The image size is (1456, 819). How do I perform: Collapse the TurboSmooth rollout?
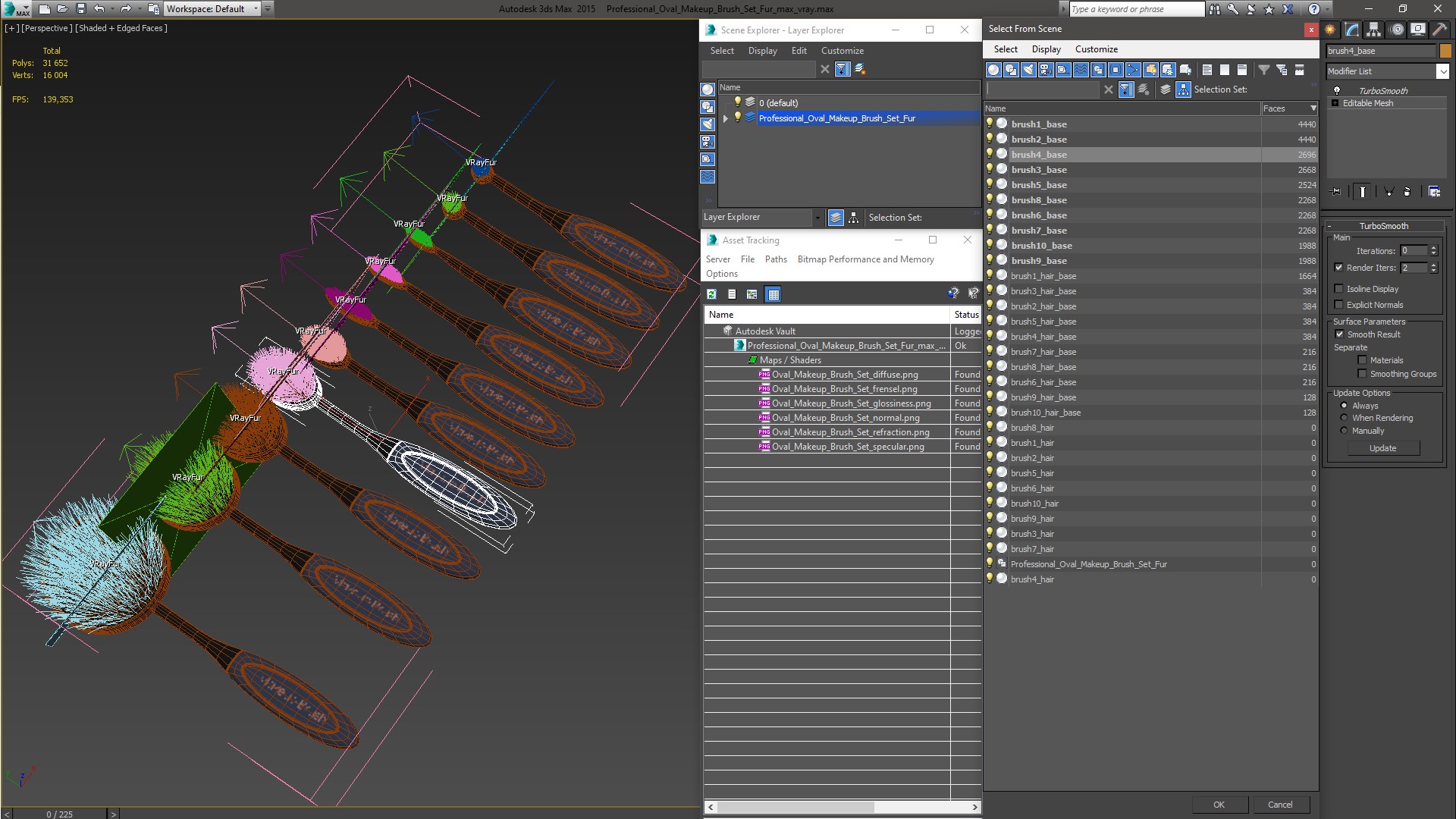pos(1331,226)
